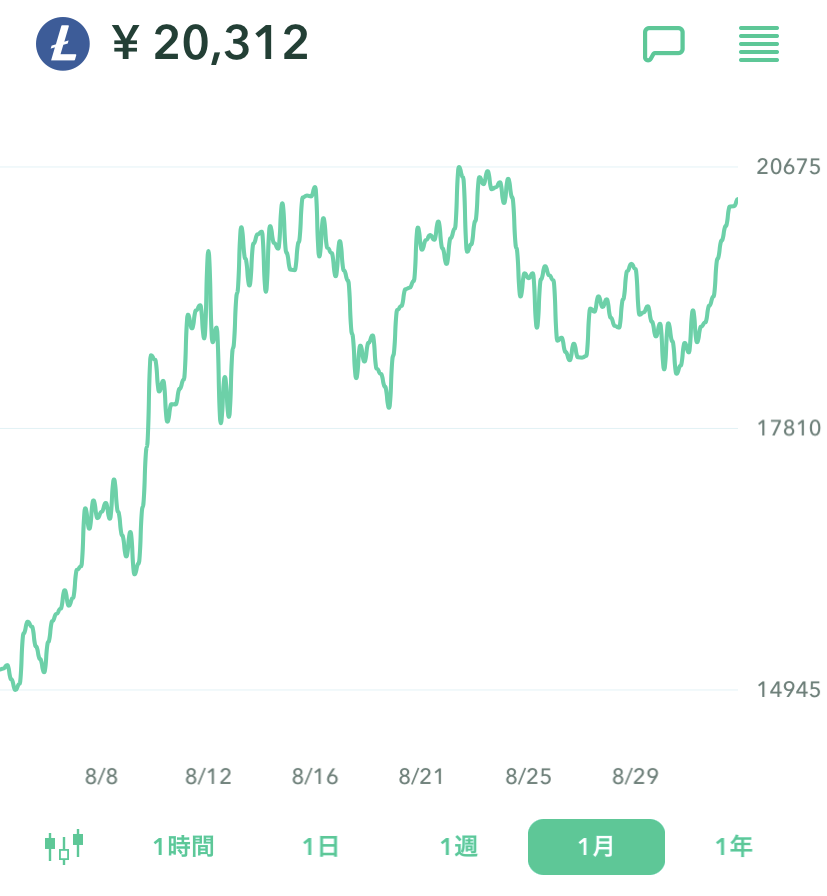Click the right end of the price line
Image resolution: width=827 pixels, height=896 pixels.
736,201
